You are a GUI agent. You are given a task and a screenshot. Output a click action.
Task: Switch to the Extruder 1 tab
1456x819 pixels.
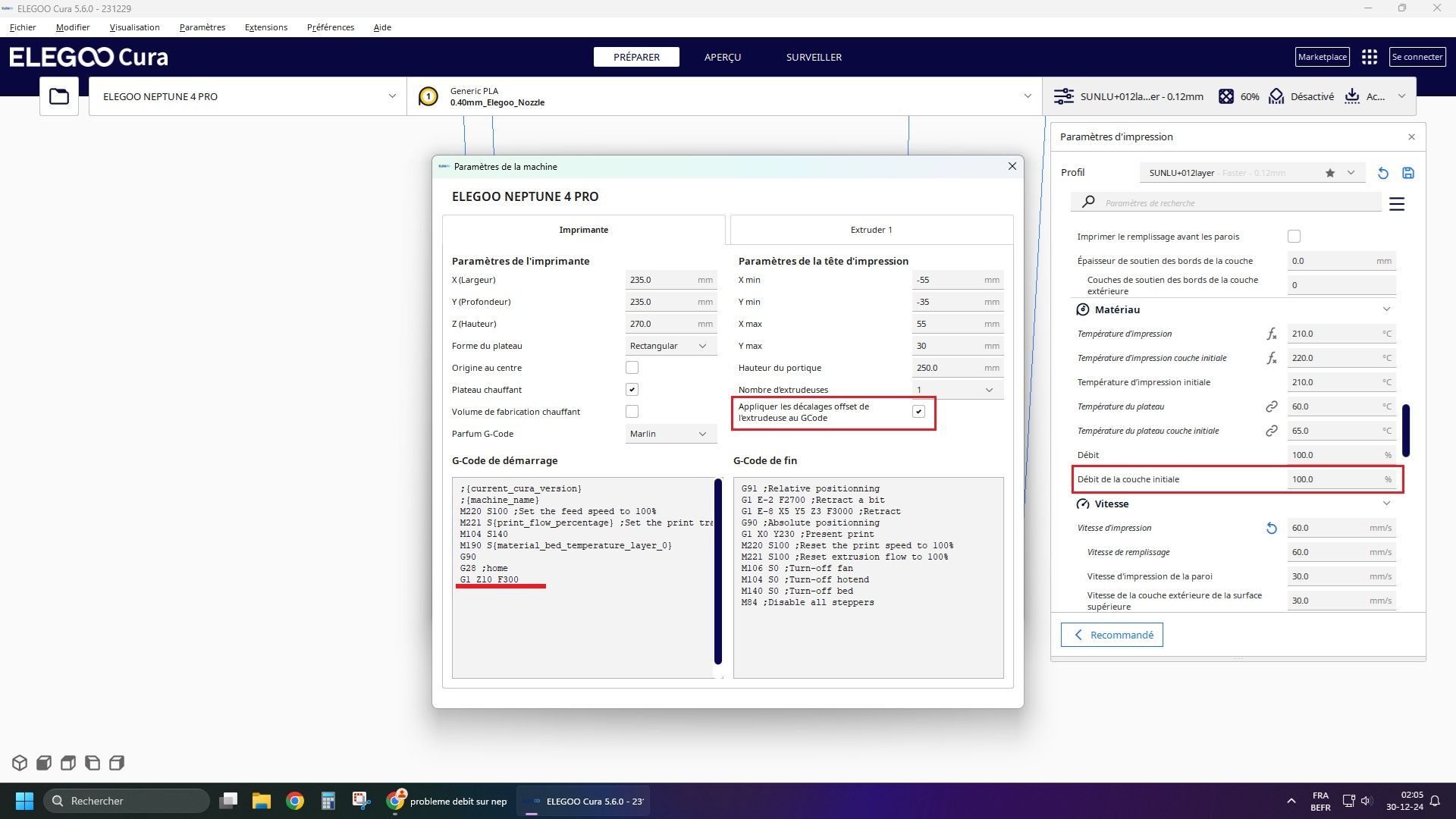[x=871, y=230]
